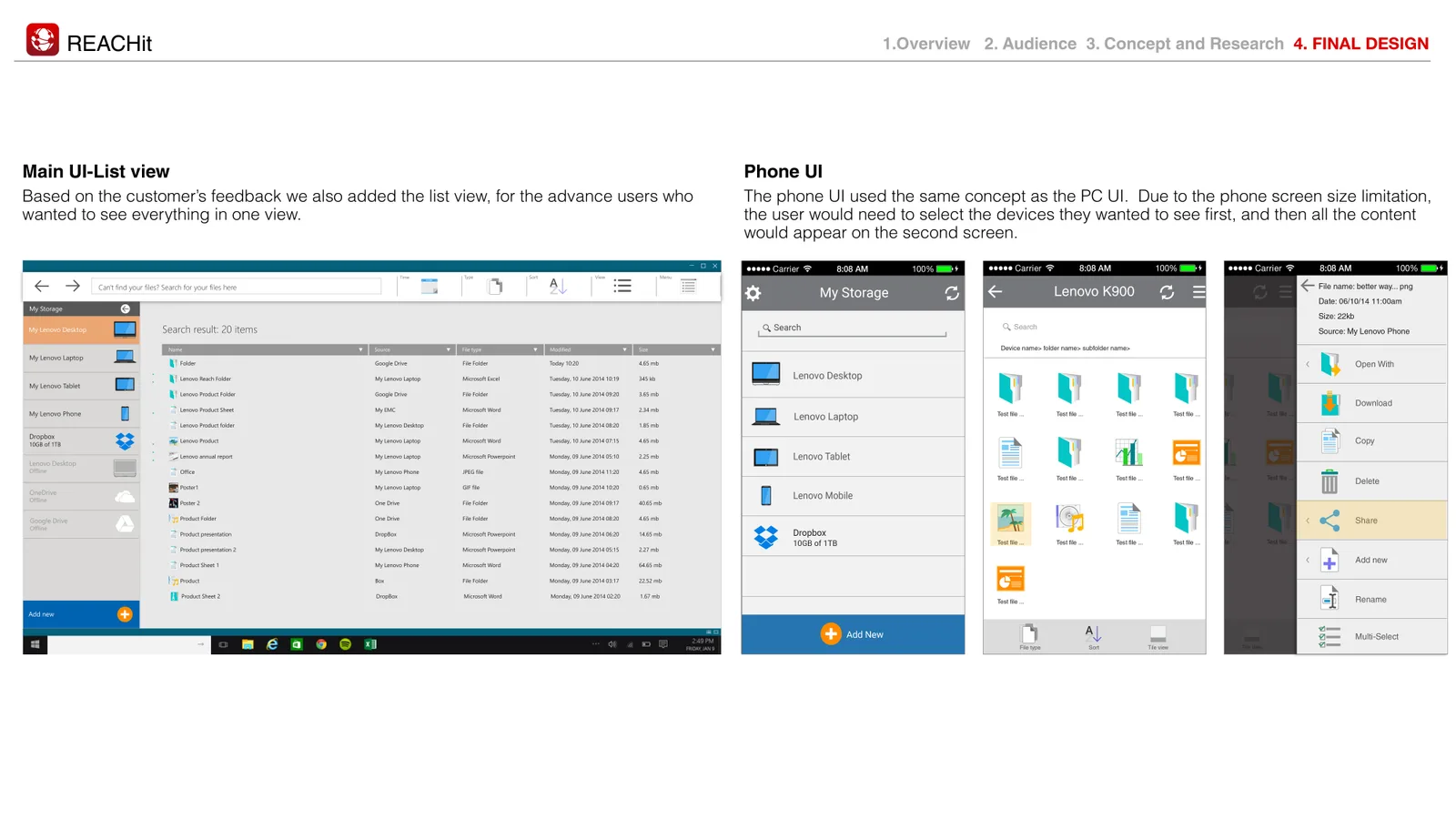This screenshot has width=1456, height=819.
Task: Open the Type filter file icon
Action: 496,287
